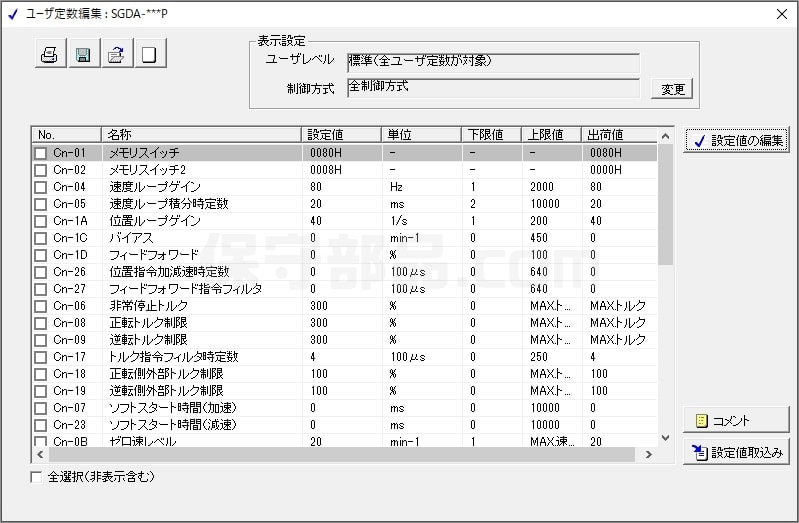Click the 設定値の編集 button with checkmark

pyautogui.click(x=736, y=141)
